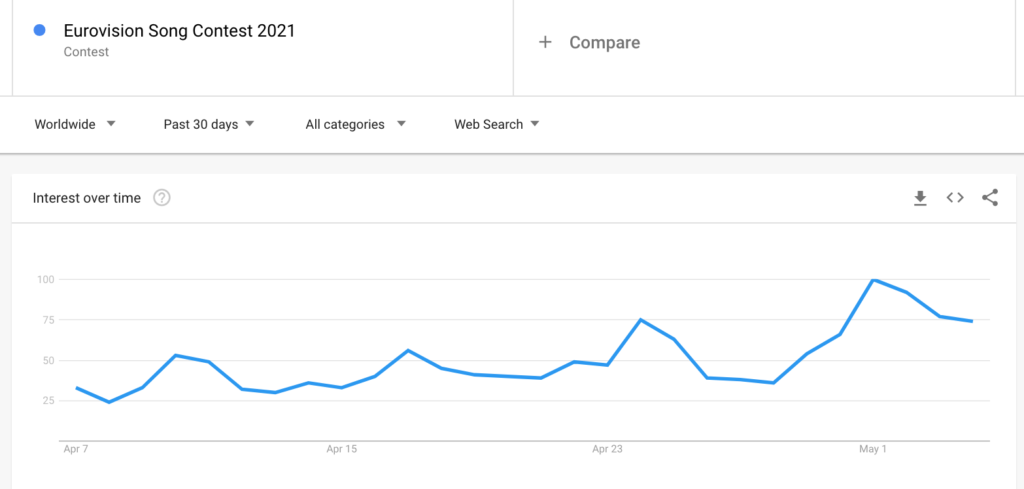The width and height of the screenshot is (1024, 489).
Task: Edit the Eurovision Song Contest 2021 search term
Action: [x=179, y=31]
